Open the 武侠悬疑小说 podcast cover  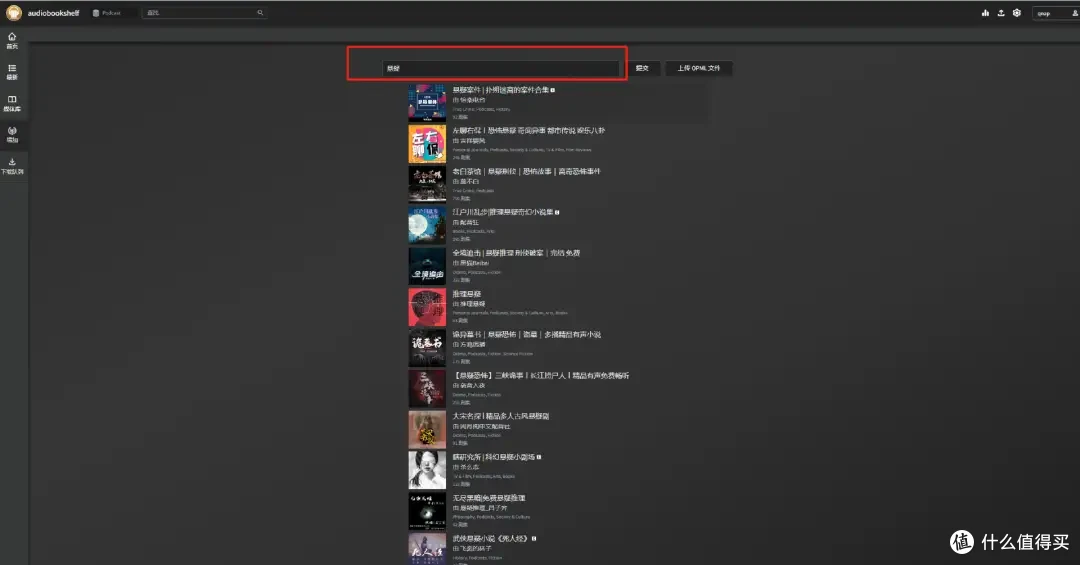click(x=427, y=549)
